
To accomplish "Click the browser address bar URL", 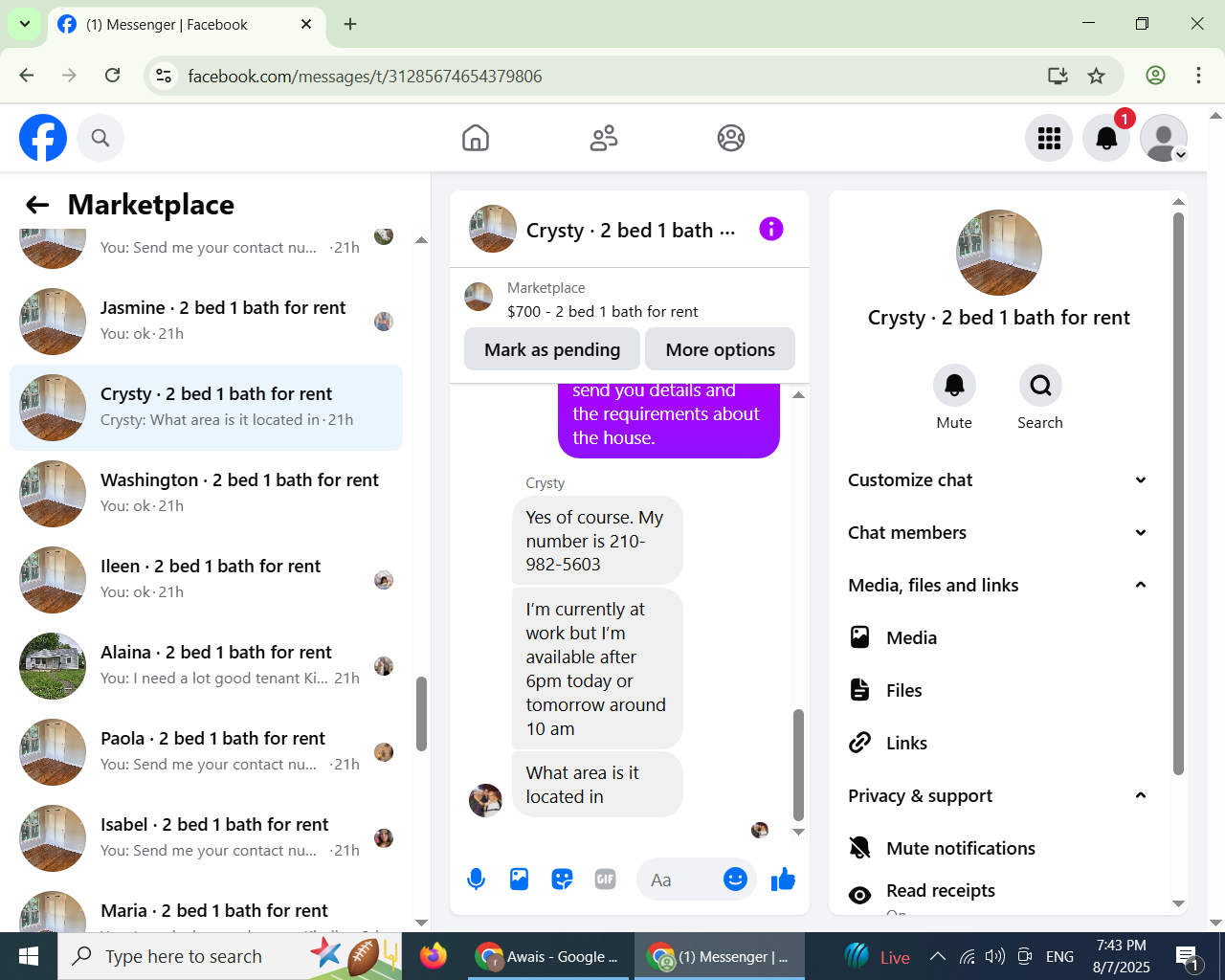I will pos(365,76).
